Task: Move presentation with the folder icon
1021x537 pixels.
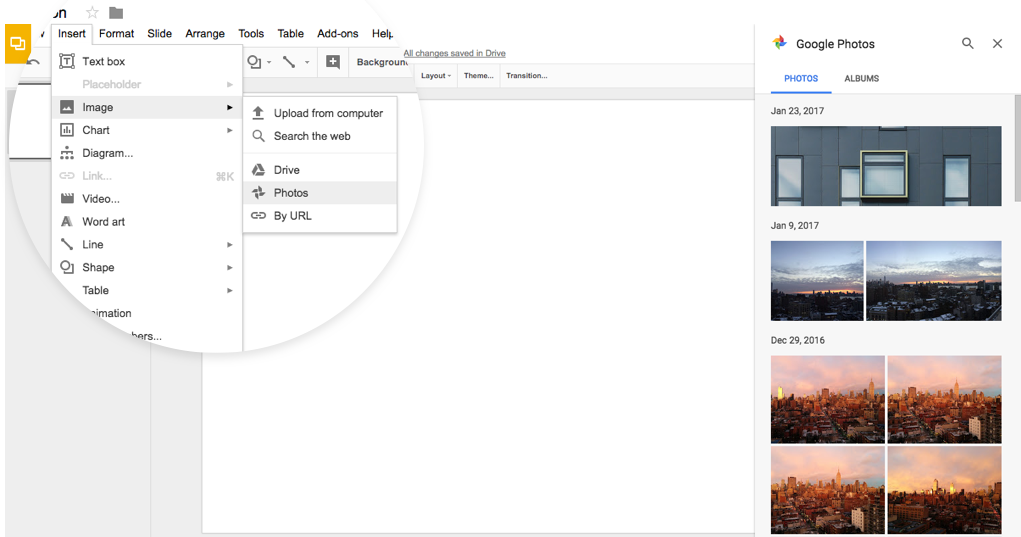Action: pos(116,12)
